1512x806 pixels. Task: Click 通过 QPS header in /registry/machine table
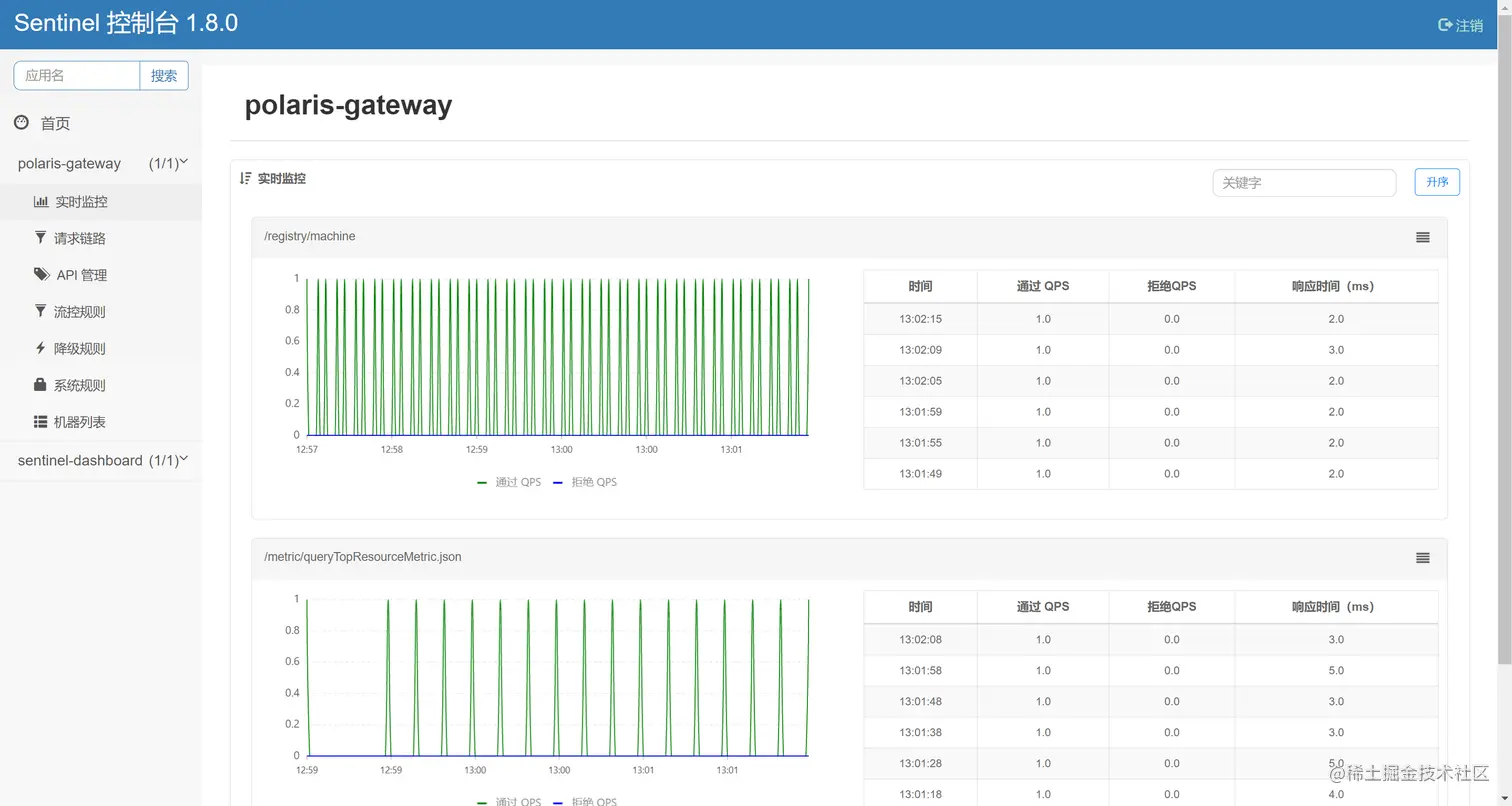(x=1043, y=286)
